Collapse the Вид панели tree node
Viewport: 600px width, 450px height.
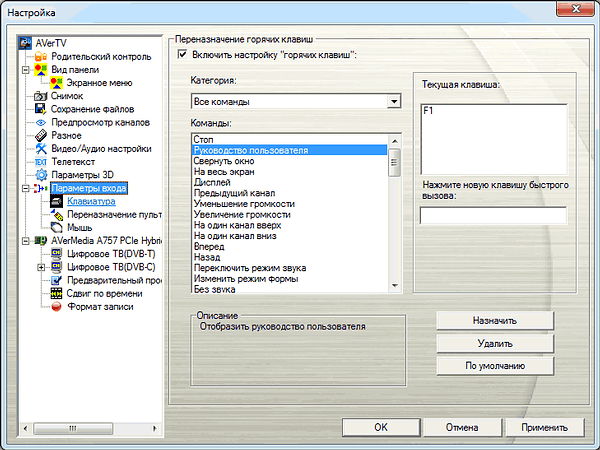coord(25,70)
